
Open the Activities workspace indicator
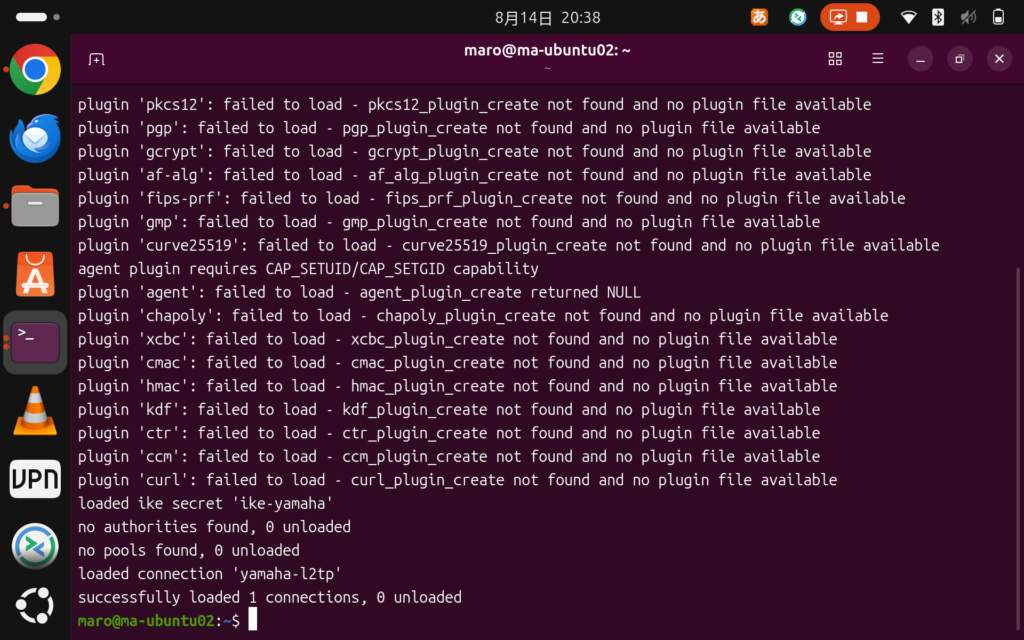click(x=38, y=17)
